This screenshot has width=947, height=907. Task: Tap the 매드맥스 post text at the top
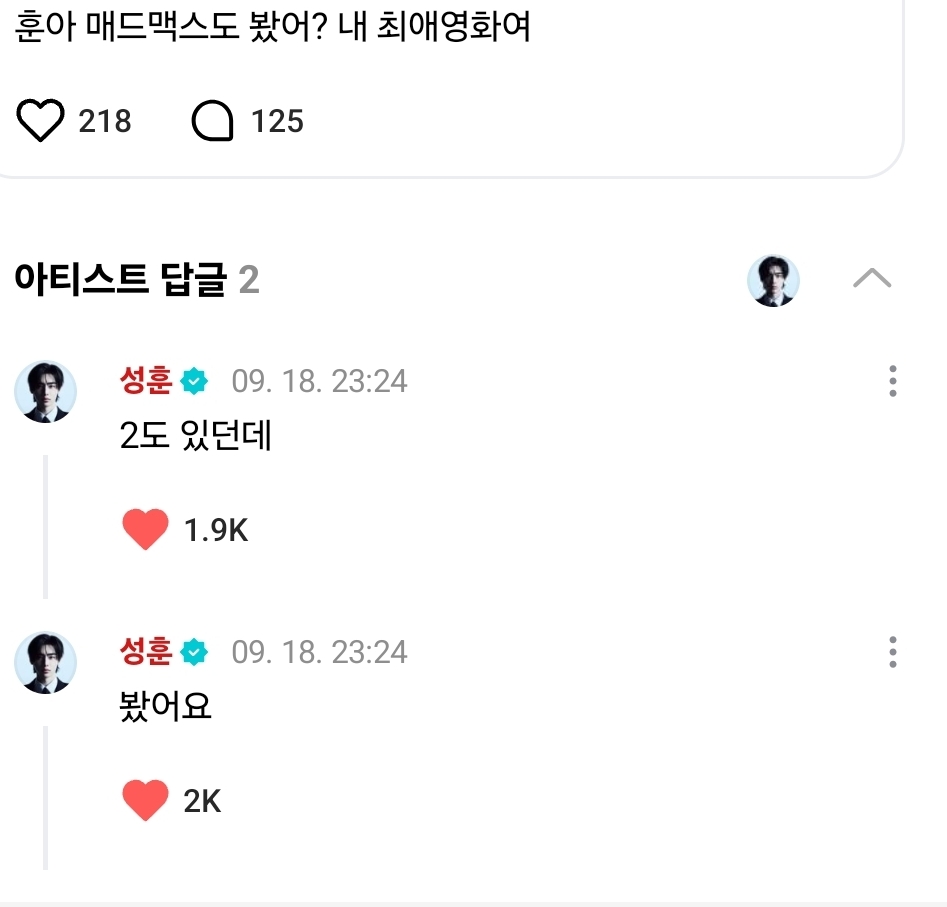(x=272, y=28)
